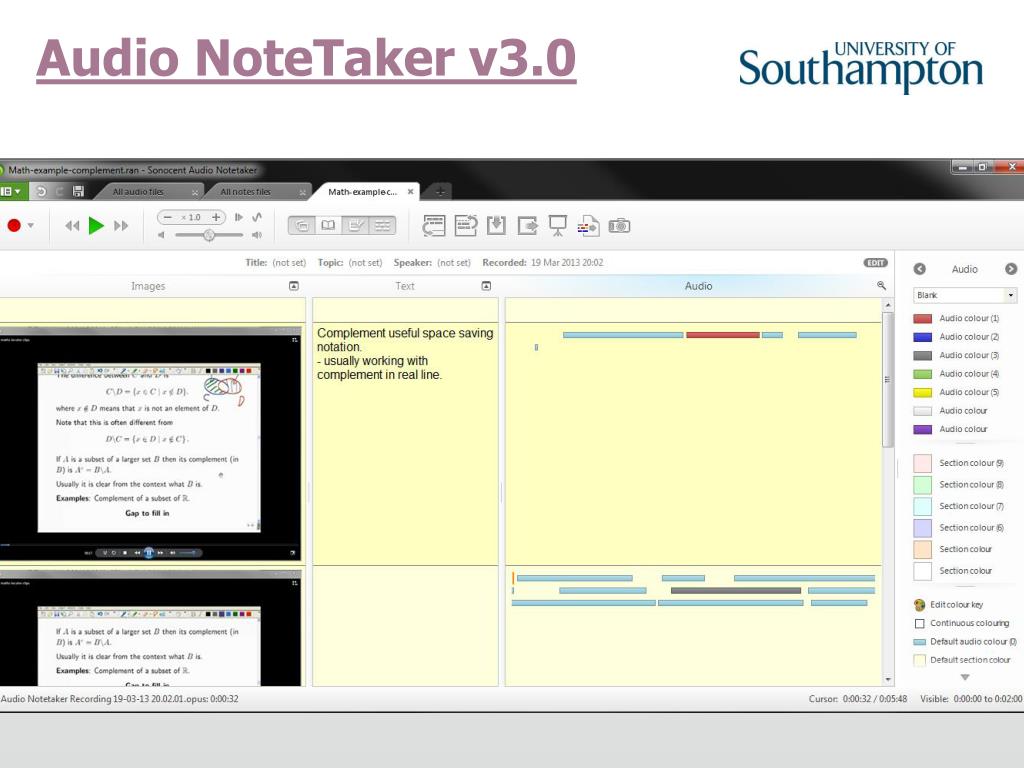The width and height of the screenshot is (1024, 768).
Task: Select the grey Audio colour (3) swatch
Action: click(x=922, y=355)
